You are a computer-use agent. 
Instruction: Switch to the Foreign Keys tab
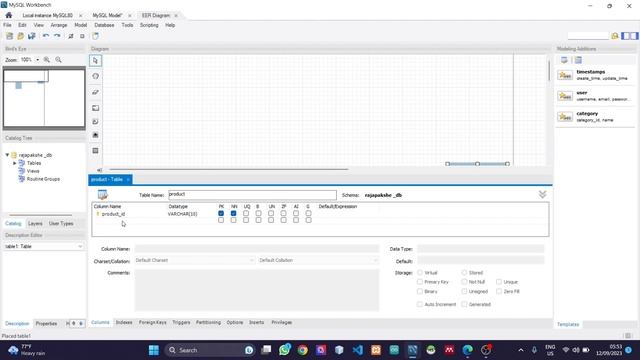click(x=153, y=322)
